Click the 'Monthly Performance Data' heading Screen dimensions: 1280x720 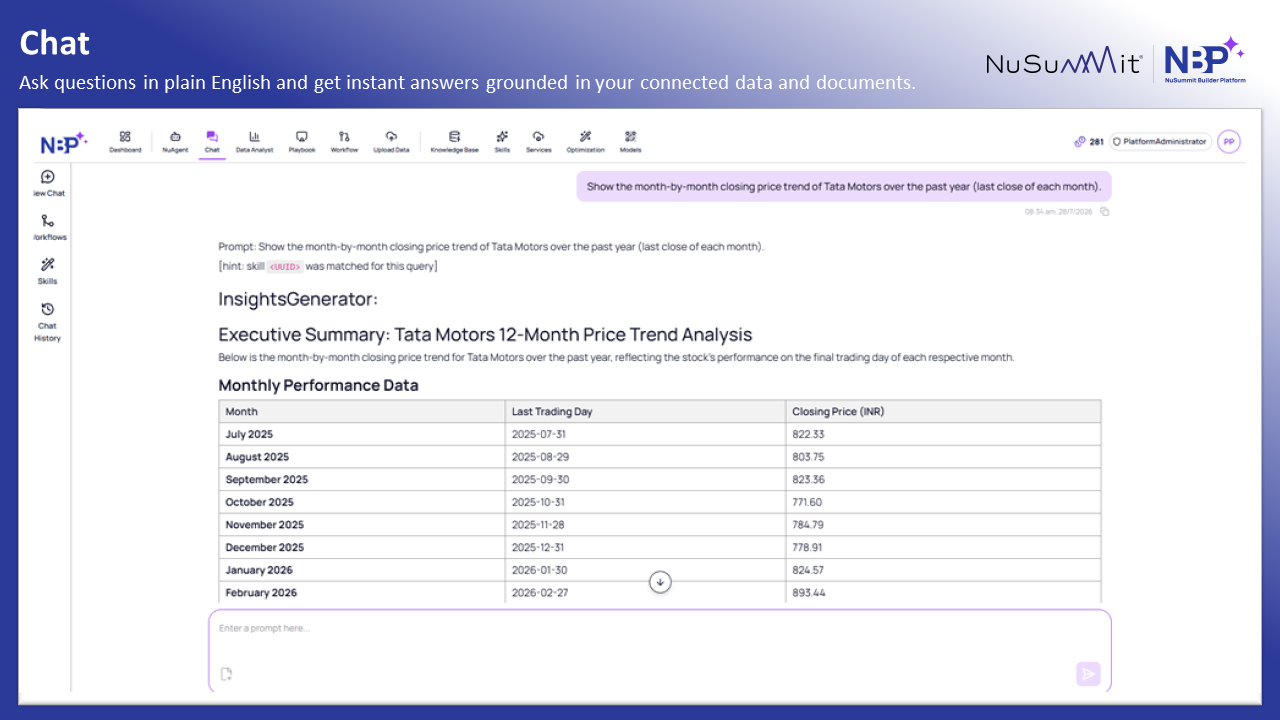318,385
